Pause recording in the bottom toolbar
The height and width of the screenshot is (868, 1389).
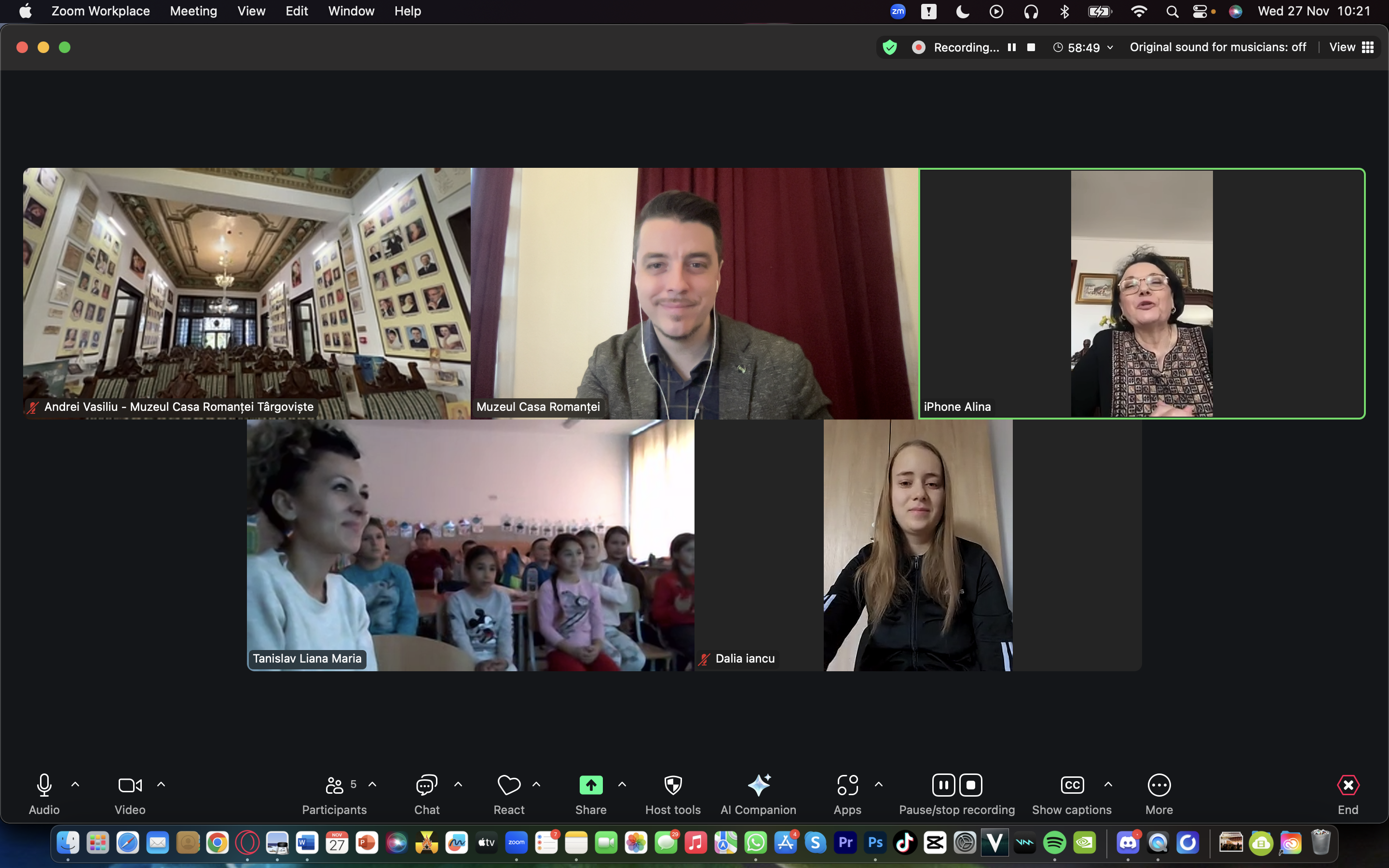(943, 786)
